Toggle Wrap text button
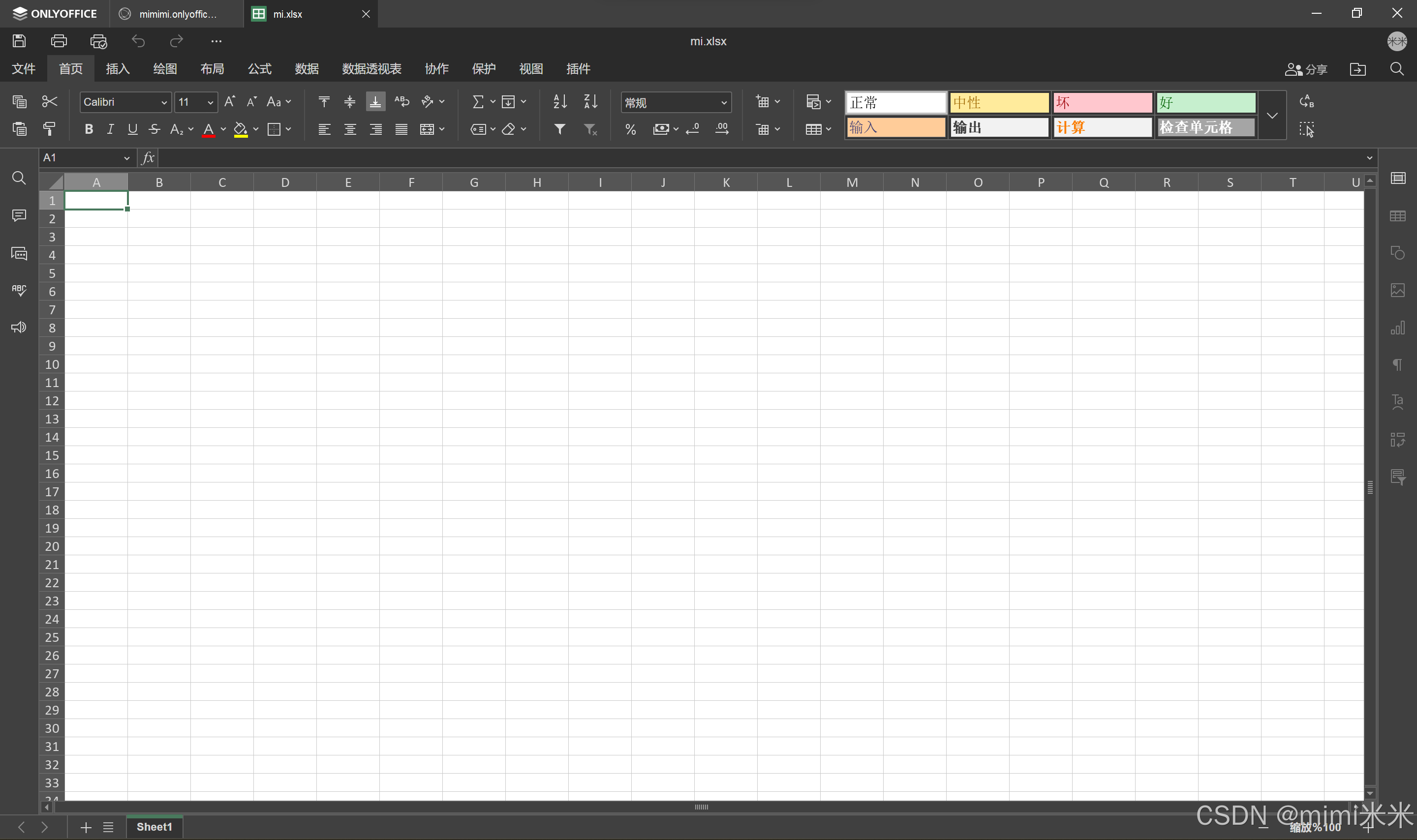Image resolution: width=1417 pixels, height=840 pixels. pos(401,101)
